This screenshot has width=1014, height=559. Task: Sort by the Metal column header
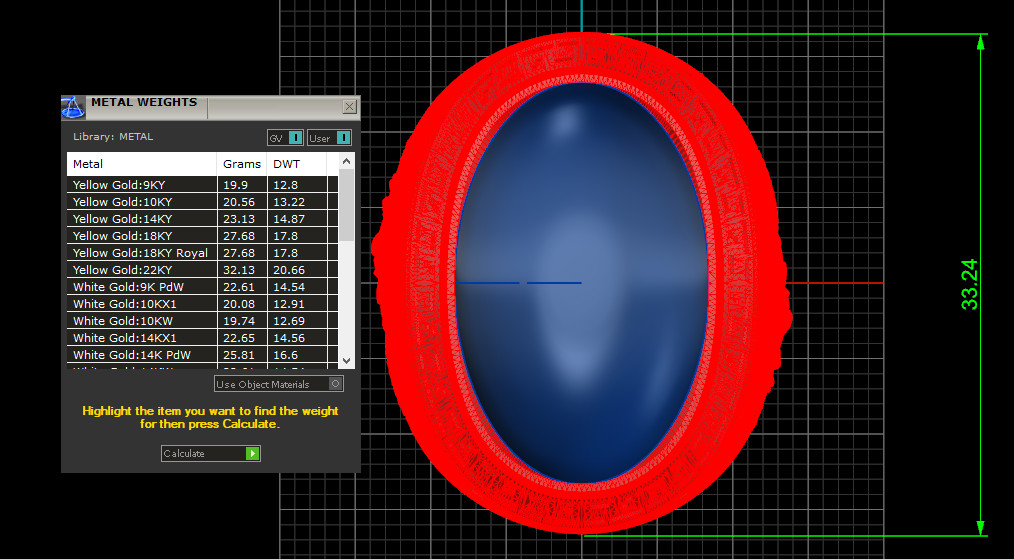[141, 164]
